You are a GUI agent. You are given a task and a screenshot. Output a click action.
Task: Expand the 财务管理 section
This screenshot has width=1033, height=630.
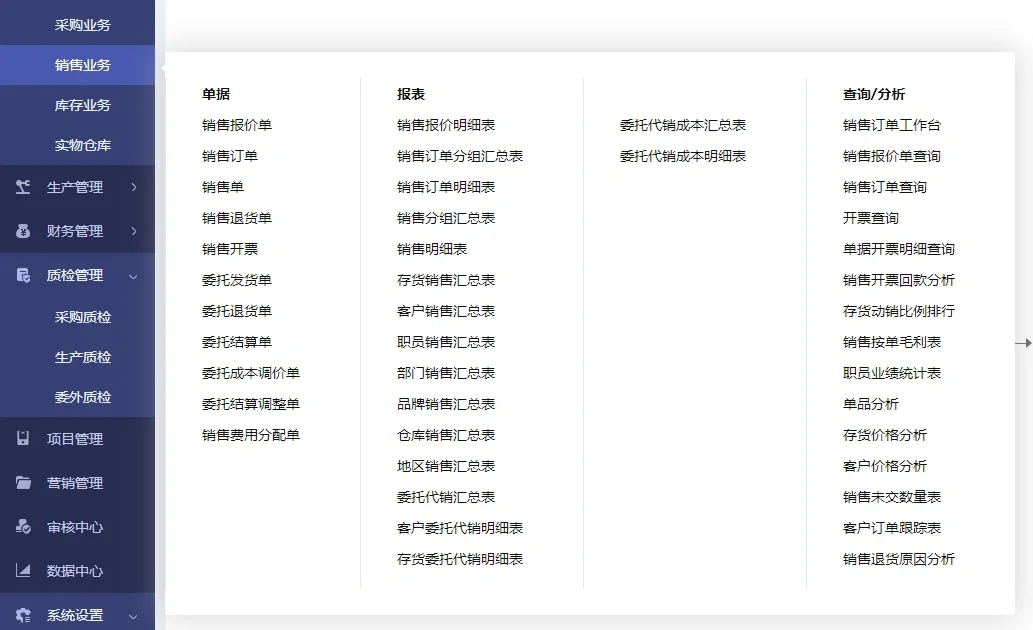[135, 231]
